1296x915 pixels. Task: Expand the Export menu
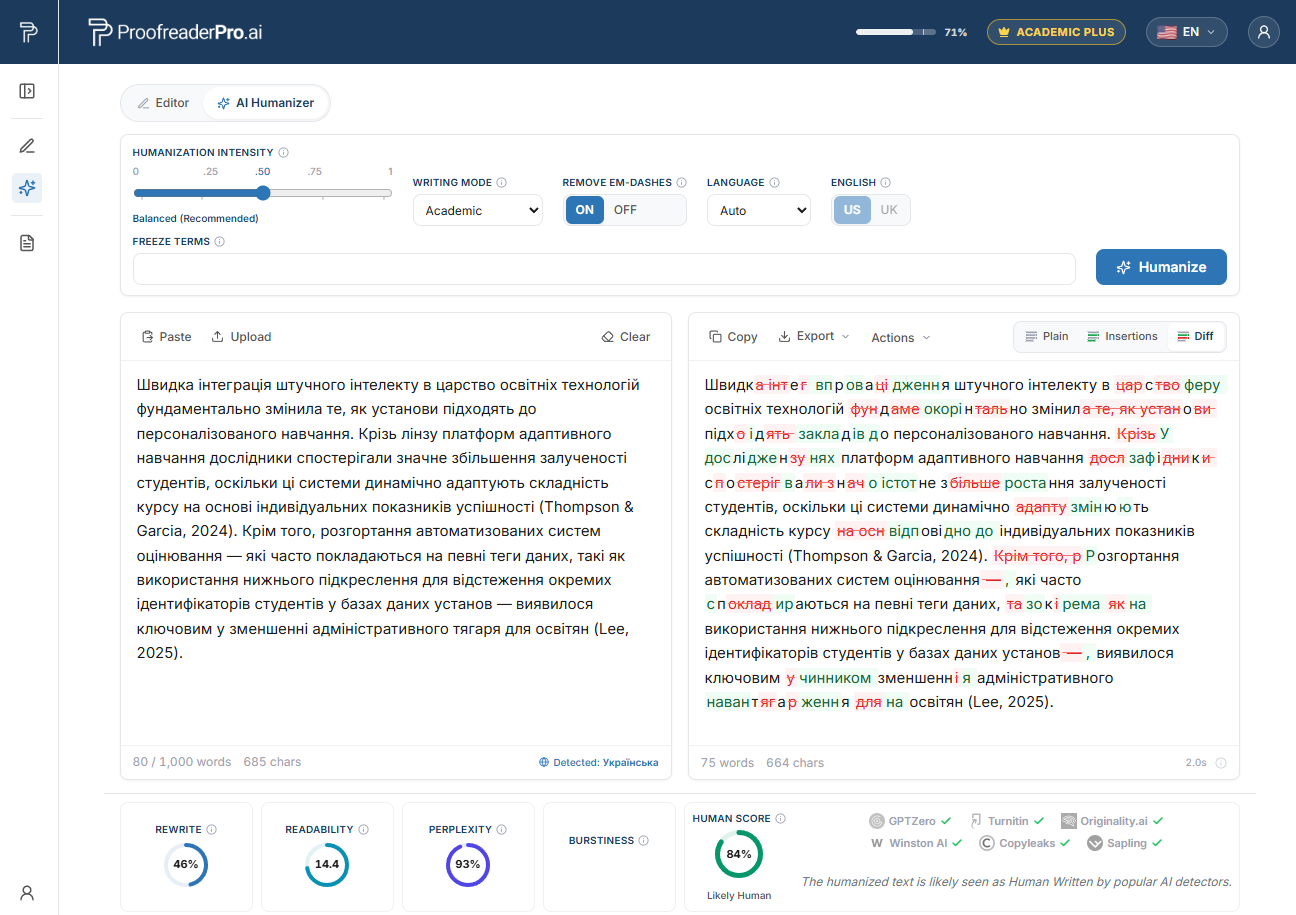pos(814,337)
